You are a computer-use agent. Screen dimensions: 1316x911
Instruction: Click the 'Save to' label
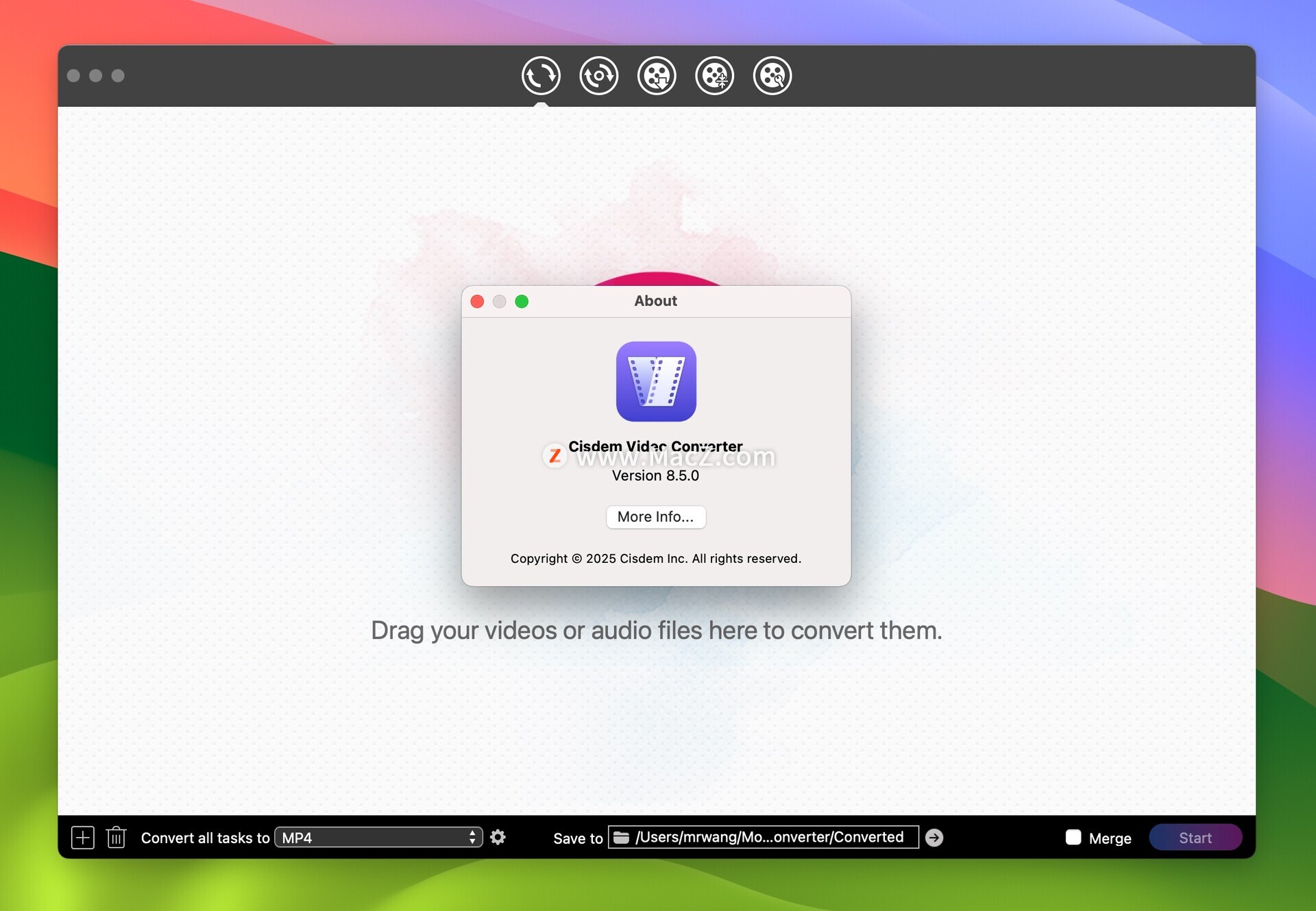(x=578, y=838)
